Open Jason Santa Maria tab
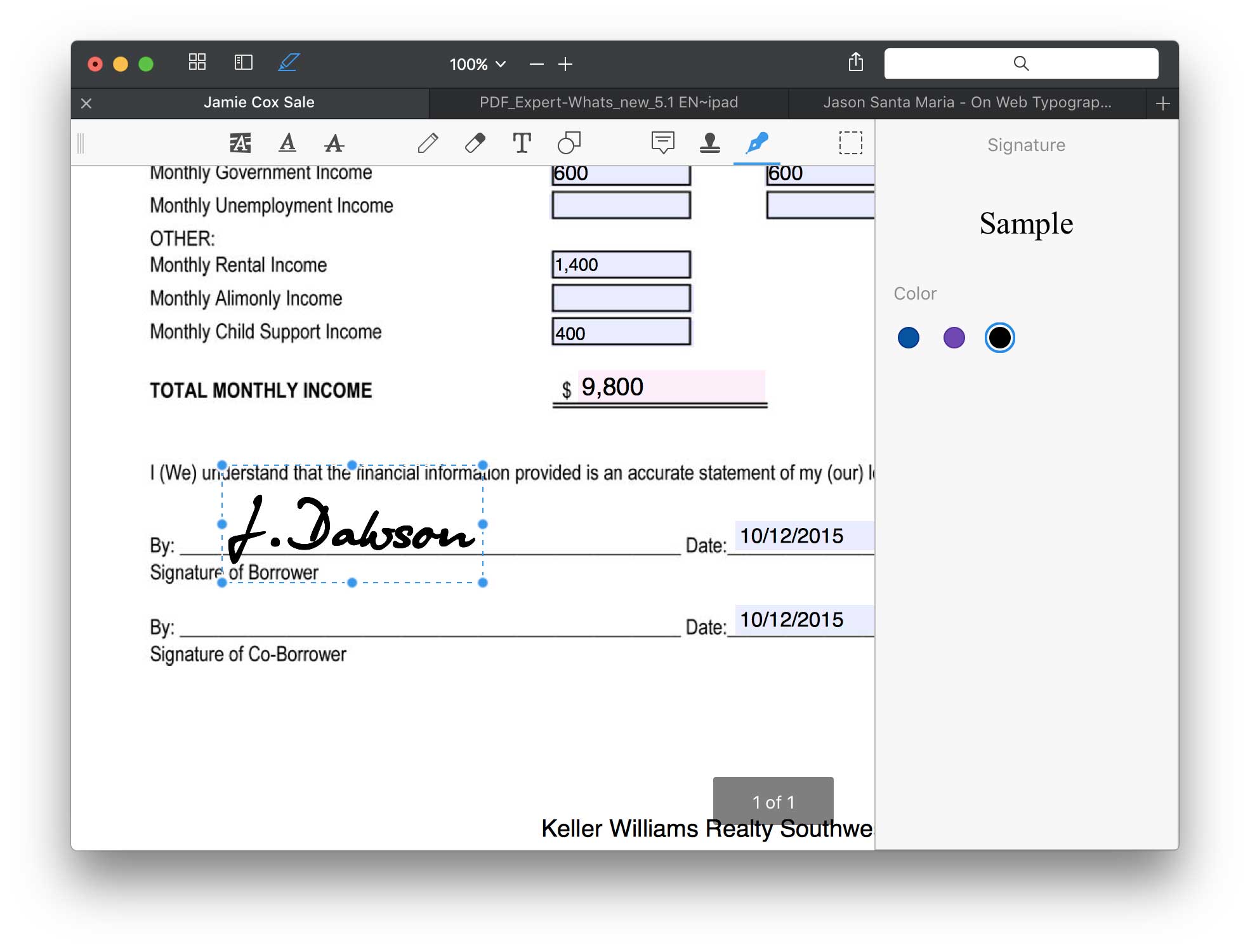 coord(967,103)
